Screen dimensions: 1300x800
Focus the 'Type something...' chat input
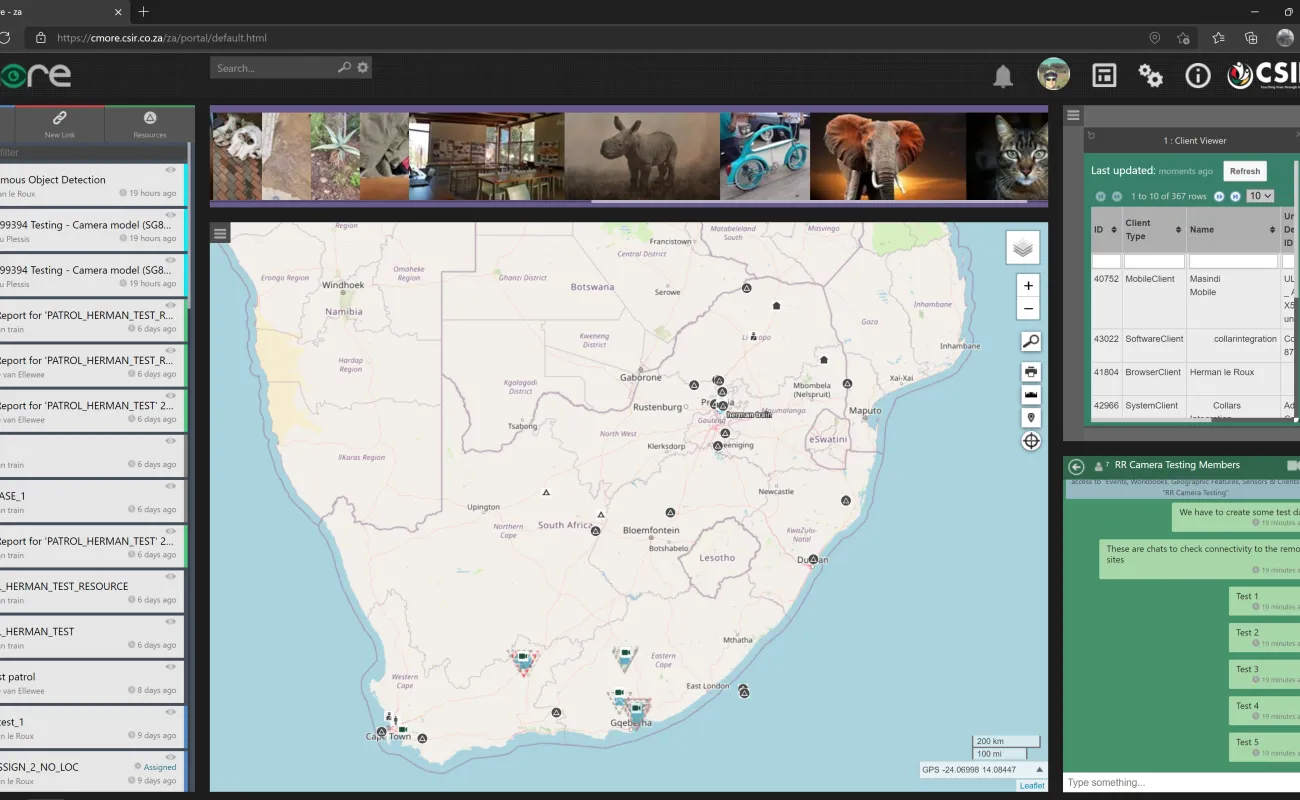coord(1180,782)
